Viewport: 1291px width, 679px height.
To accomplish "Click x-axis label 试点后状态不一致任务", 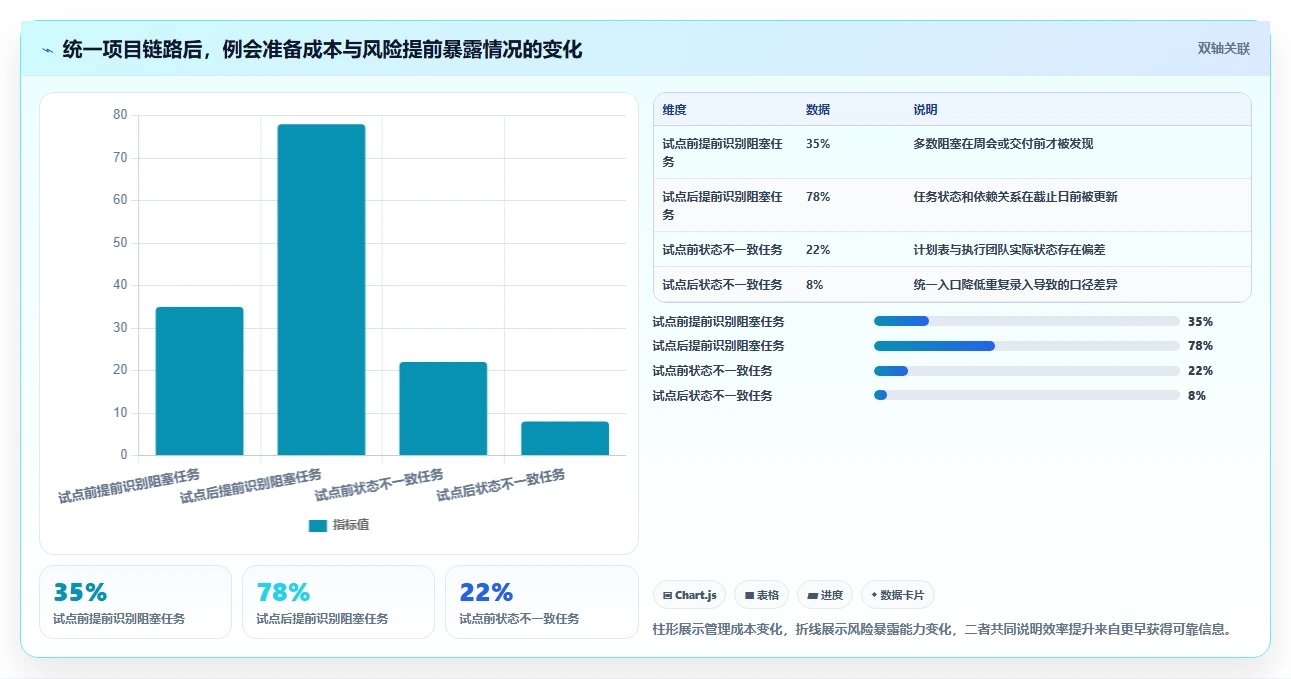I will coord(502,485).
